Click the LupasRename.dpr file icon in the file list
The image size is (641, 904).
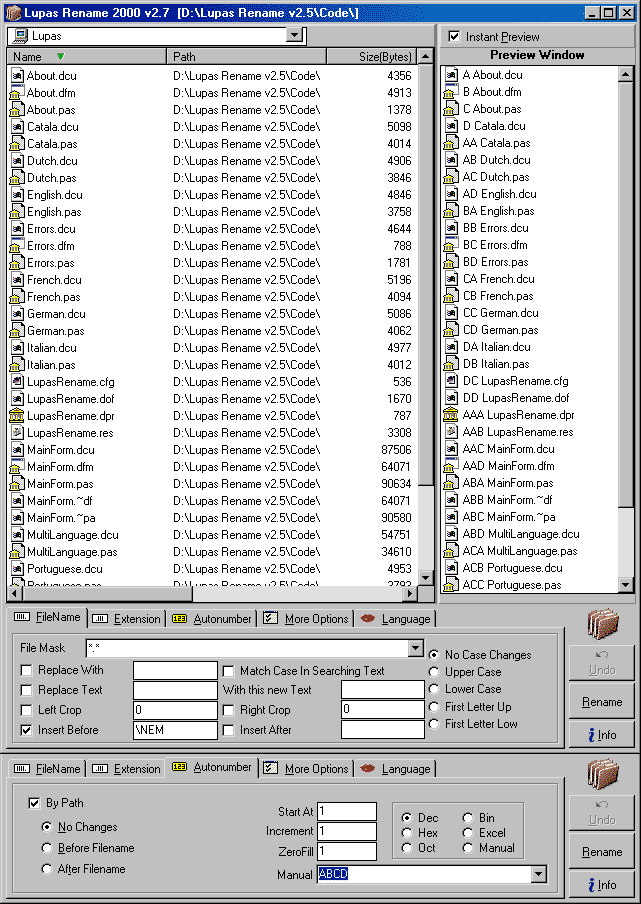17,416
